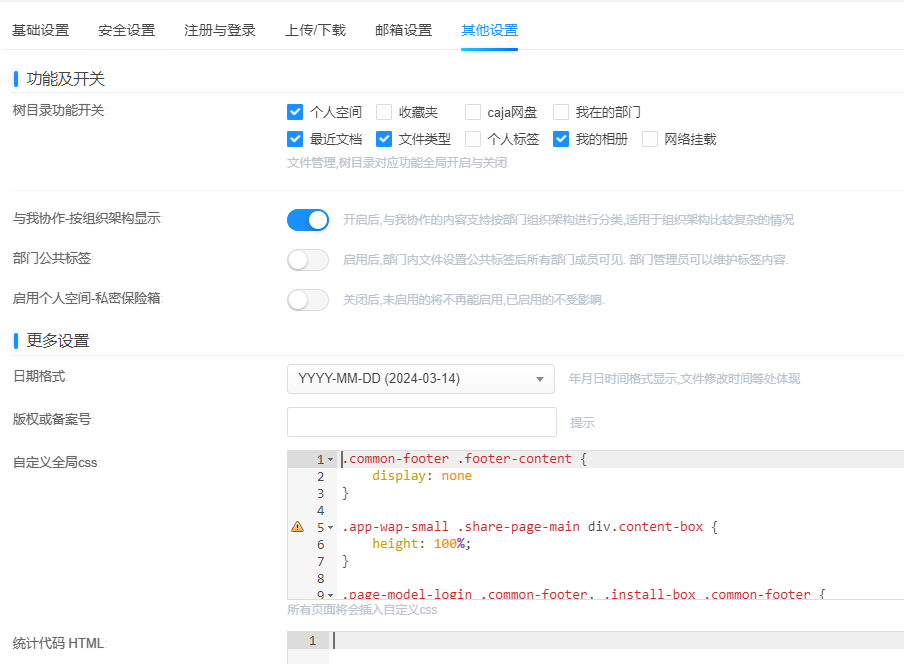
Task: Uncheck the 我的相册 checkbox
Action: click(x=561, y=139)
